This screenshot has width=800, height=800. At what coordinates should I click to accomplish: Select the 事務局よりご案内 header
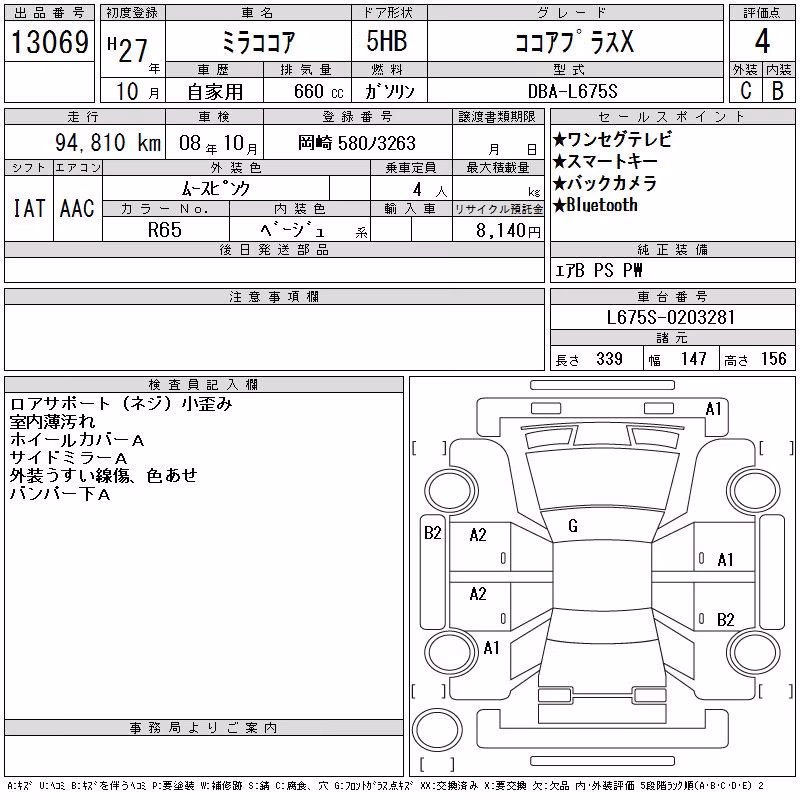tap(203, 728)
